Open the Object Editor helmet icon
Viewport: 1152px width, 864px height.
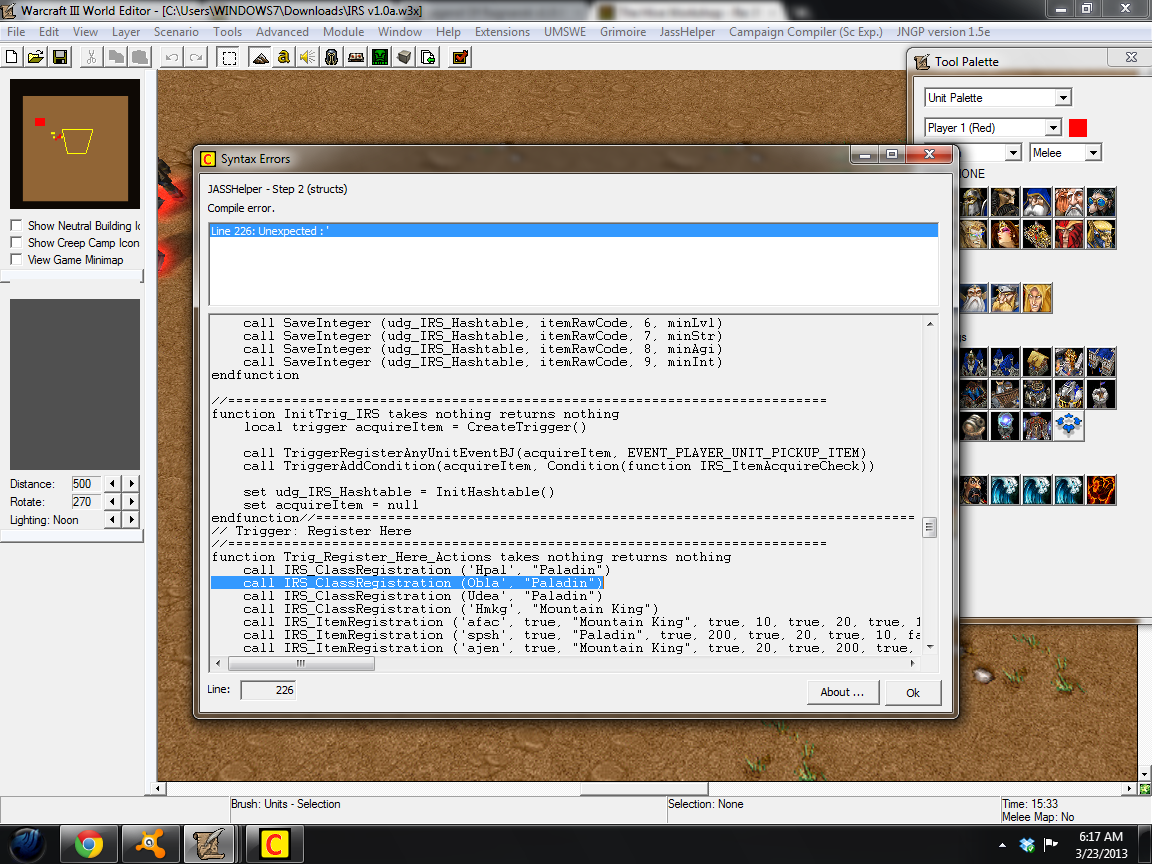[331, 57]
